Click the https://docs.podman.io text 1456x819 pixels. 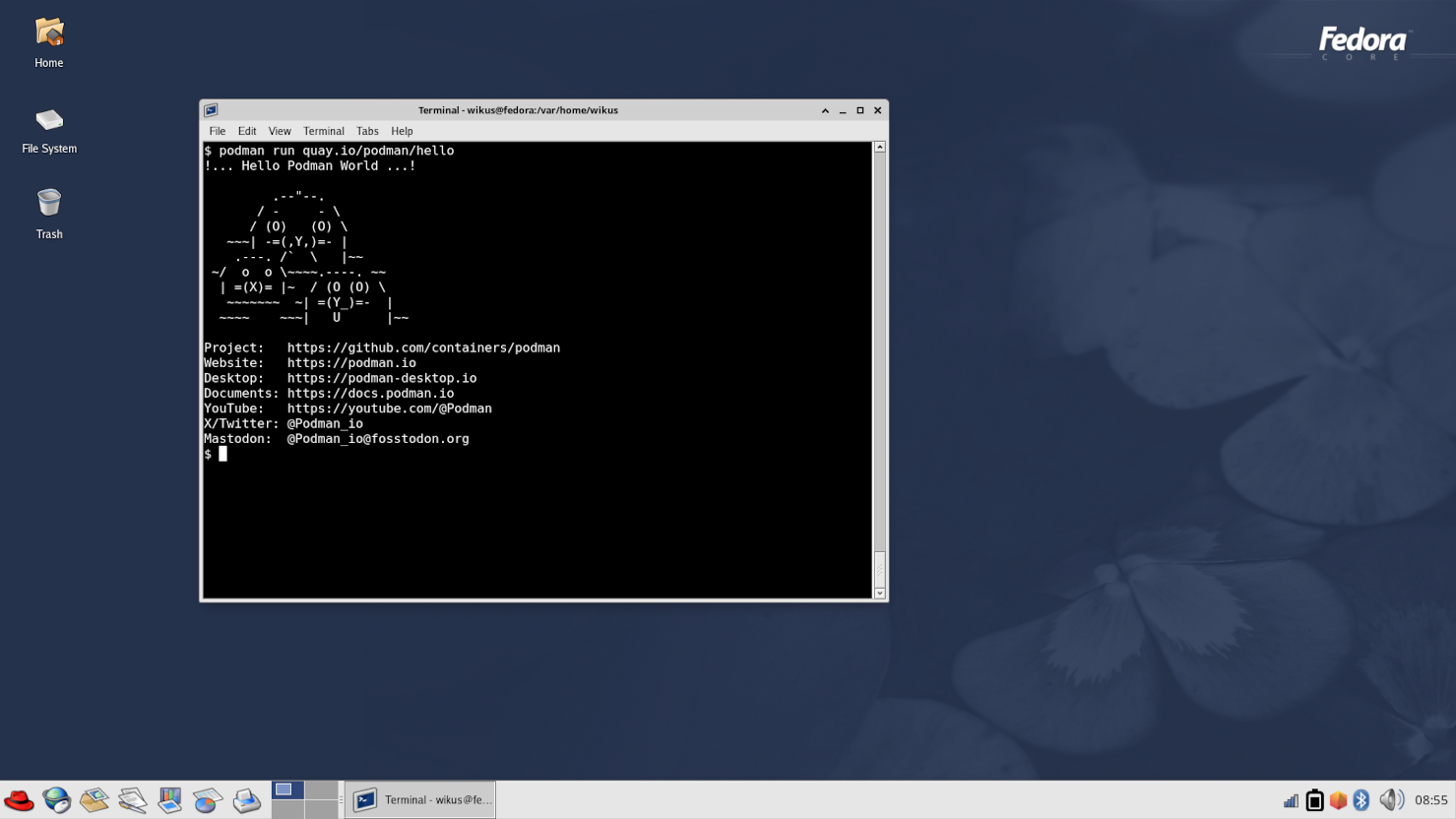[x=370, y=394]
